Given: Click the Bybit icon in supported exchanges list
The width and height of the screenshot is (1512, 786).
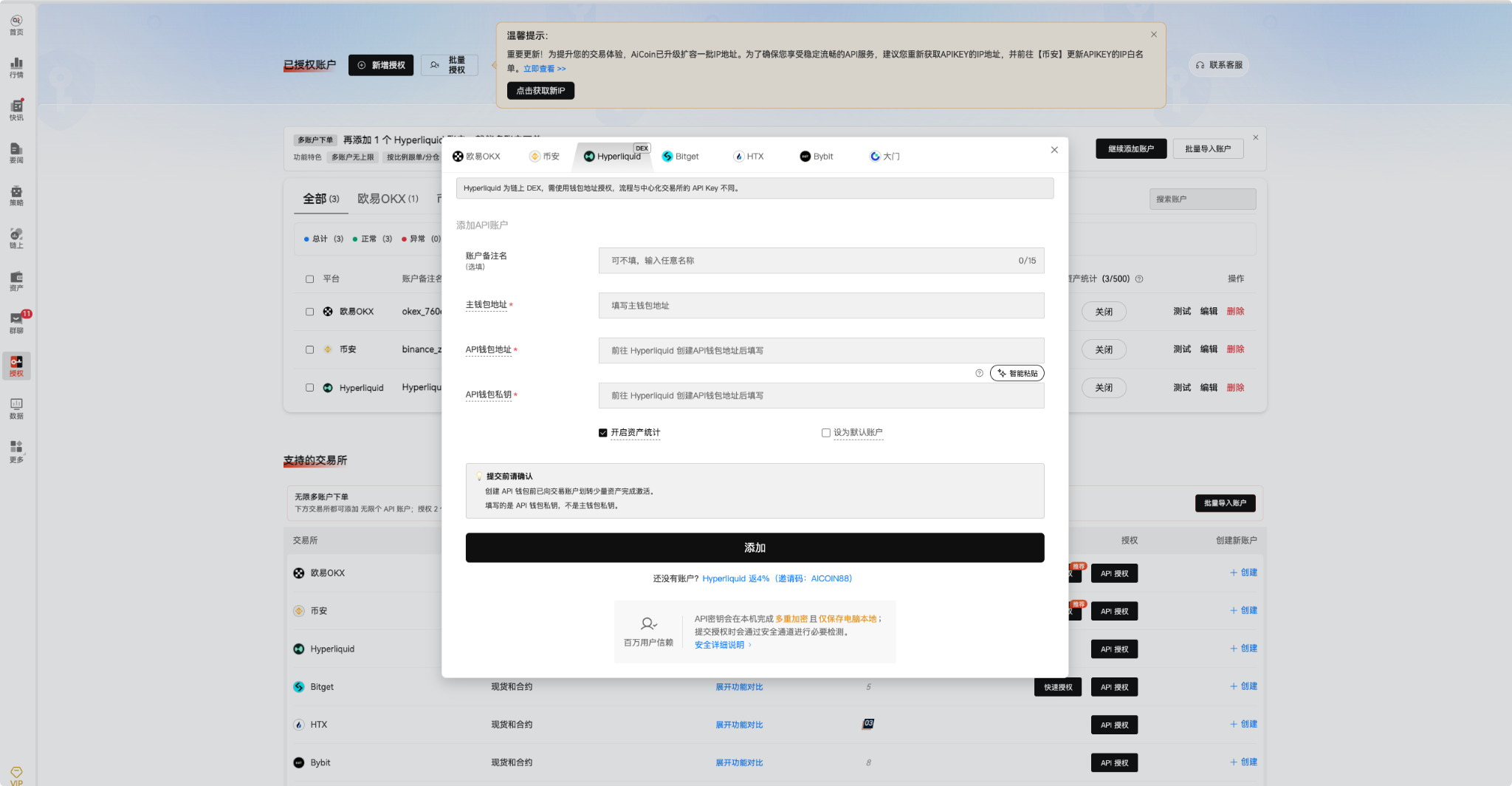Looking at the screenshot, I should [299, 762].
